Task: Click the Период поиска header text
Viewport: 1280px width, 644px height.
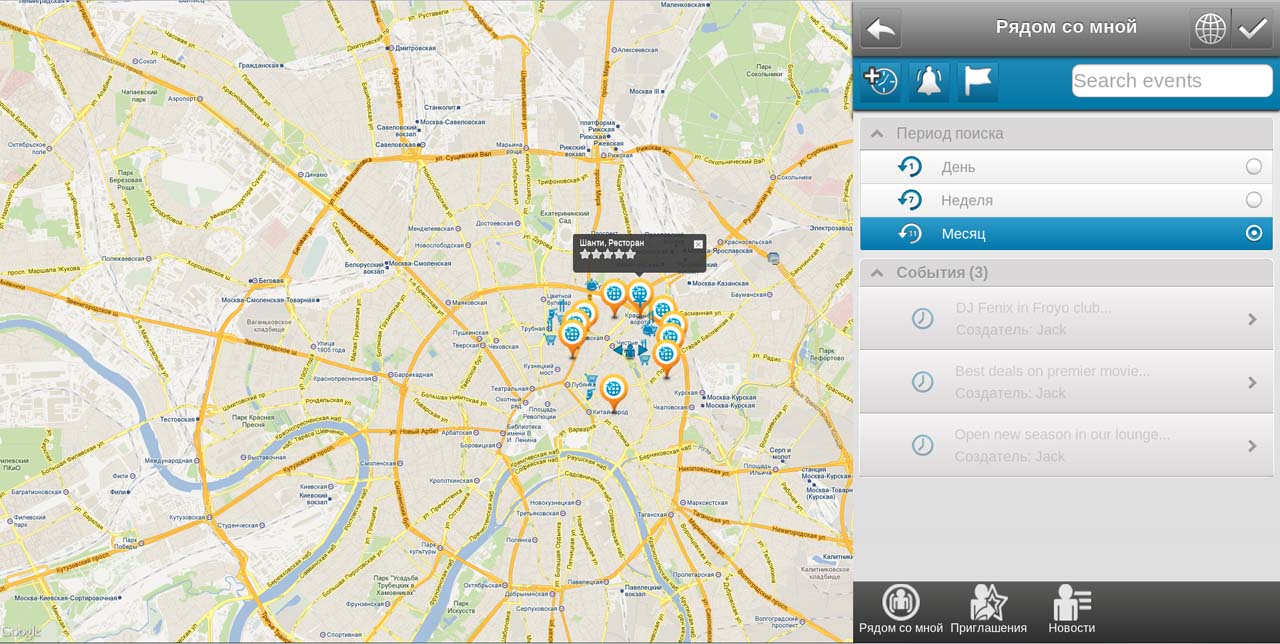Action: 950,134
